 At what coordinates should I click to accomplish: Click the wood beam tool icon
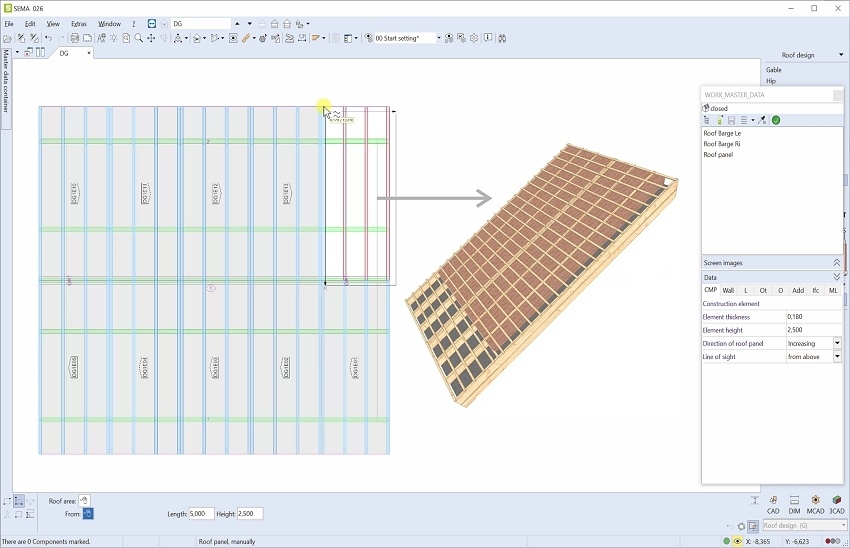[246, 38]
